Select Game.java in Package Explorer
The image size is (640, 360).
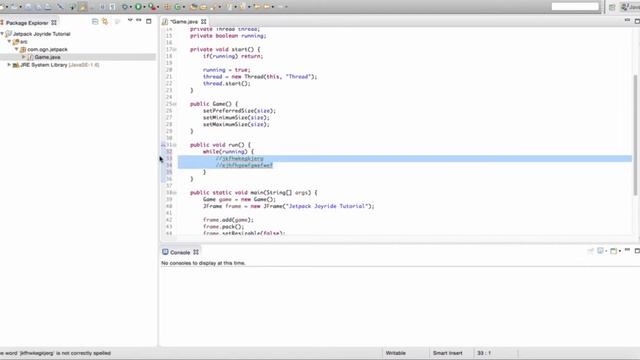(x=47, y=57)
